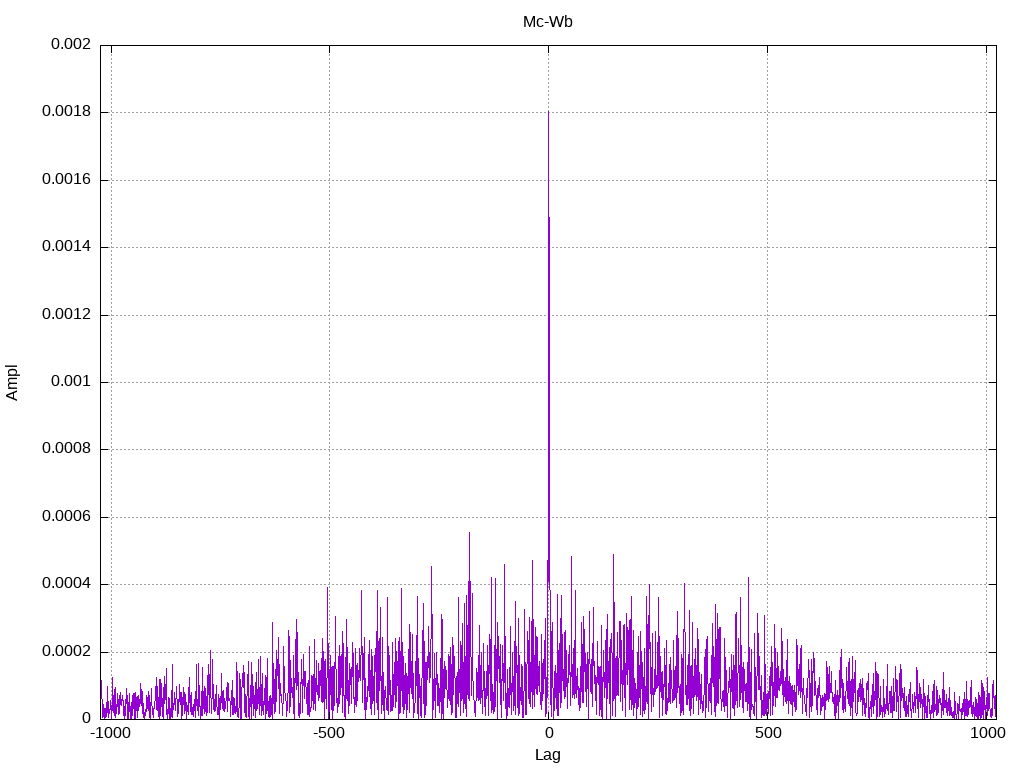Click the 0 tick label on y-axis
Screen dimensions: 1024x768
pyautogui.click(x=86, y=718)
